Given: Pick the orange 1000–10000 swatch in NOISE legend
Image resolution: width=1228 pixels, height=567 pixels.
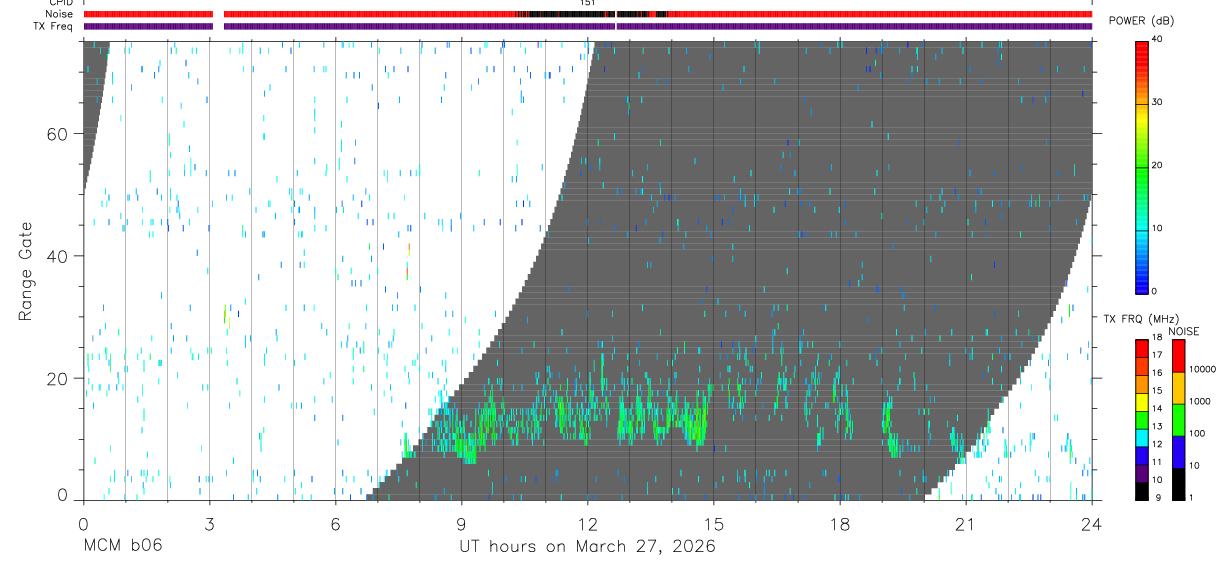Looking at the screenshot, I should pos(1178,388).
